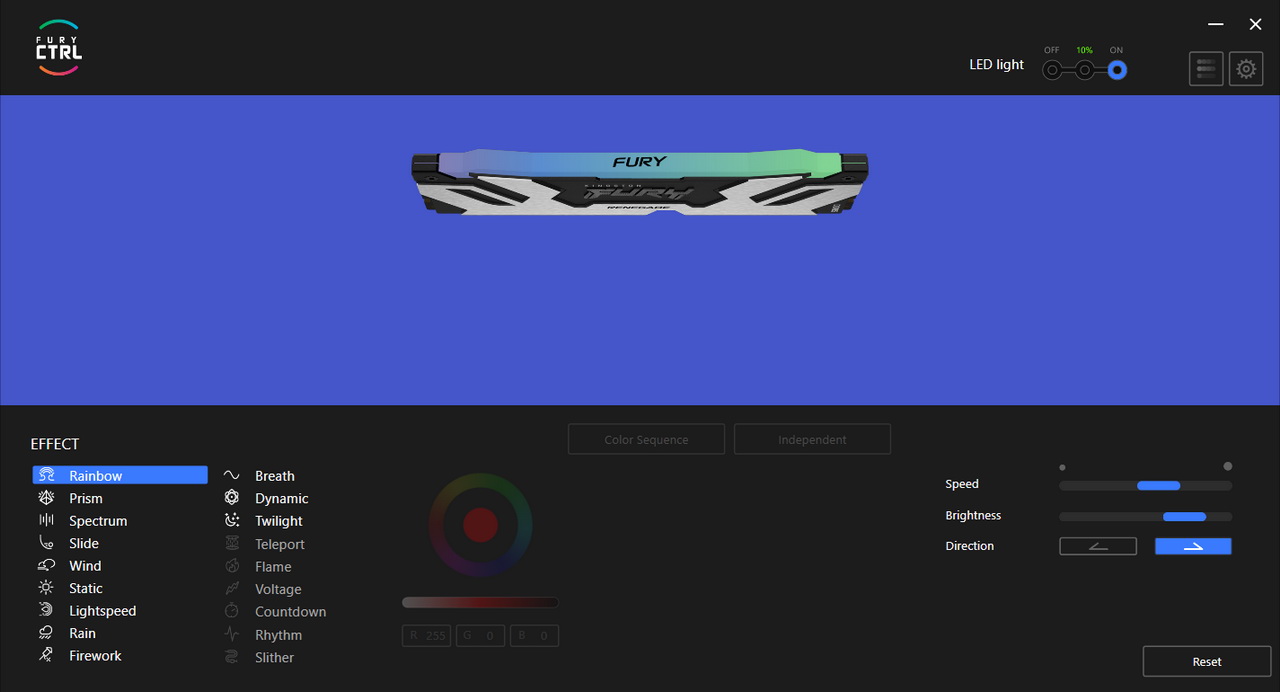Choose the Wind effect icon
The image size is (1280, 692).
(46, 565)
